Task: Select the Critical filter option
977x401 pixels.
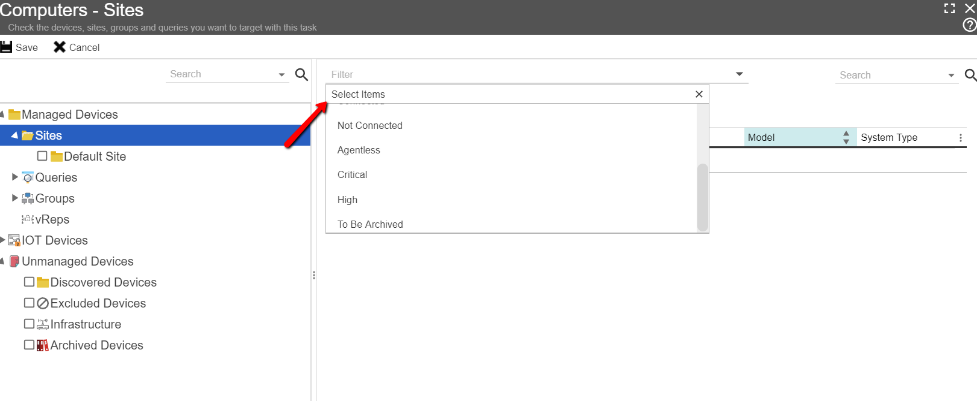Action: [512, 175]
